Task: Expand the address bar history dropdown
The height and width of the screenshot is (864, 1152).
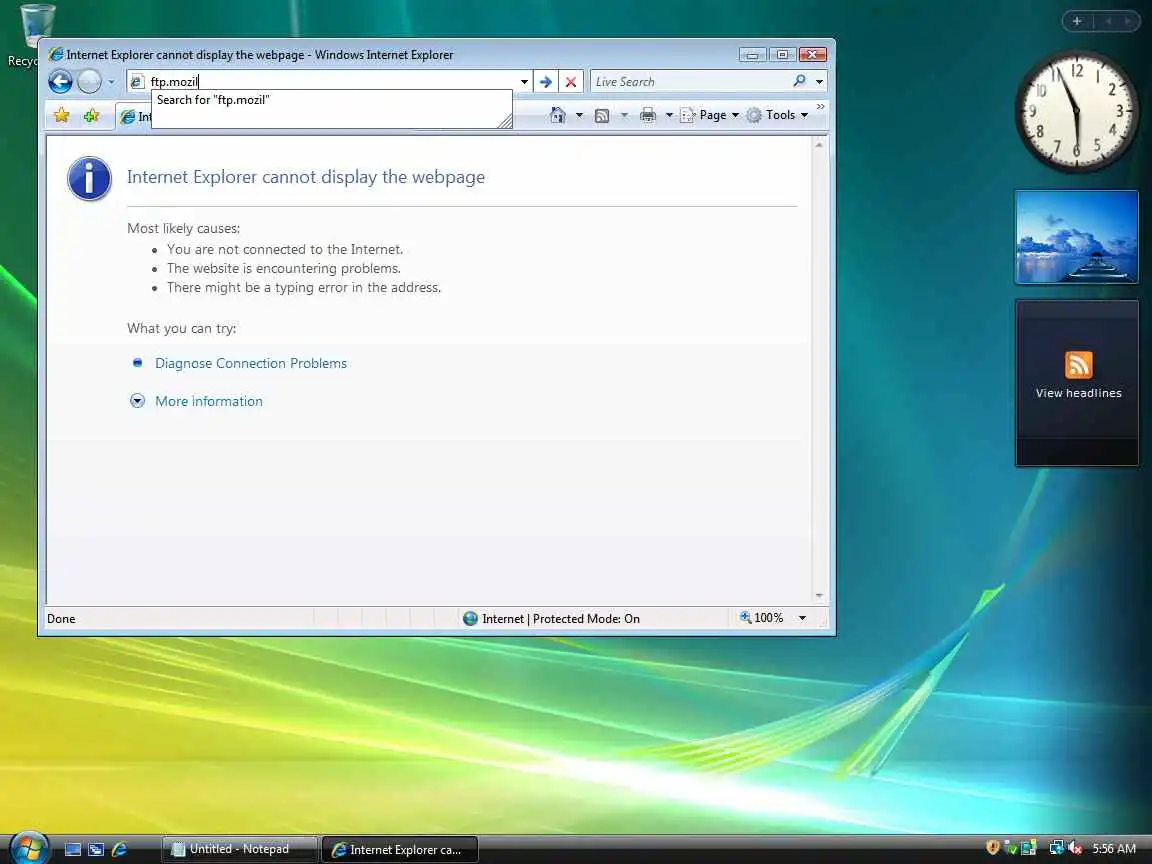Action: [x=524, y=82]
